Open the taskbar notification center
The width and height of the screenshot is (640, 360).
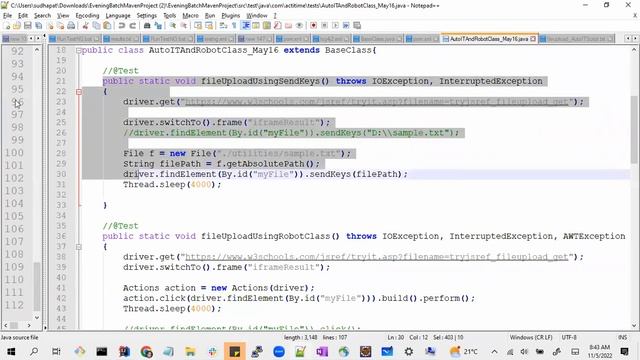624,351
